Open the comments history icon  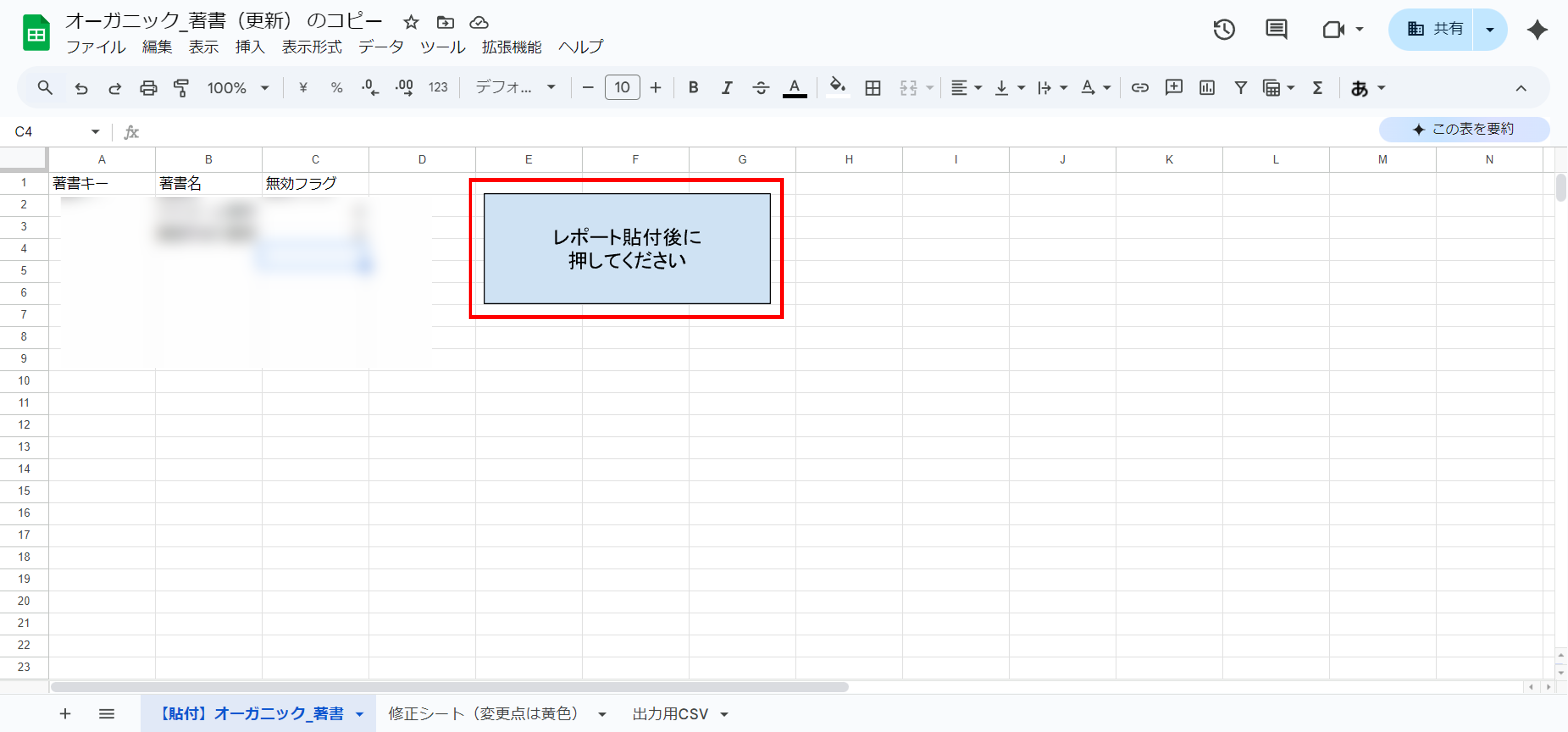[1276, 29]
